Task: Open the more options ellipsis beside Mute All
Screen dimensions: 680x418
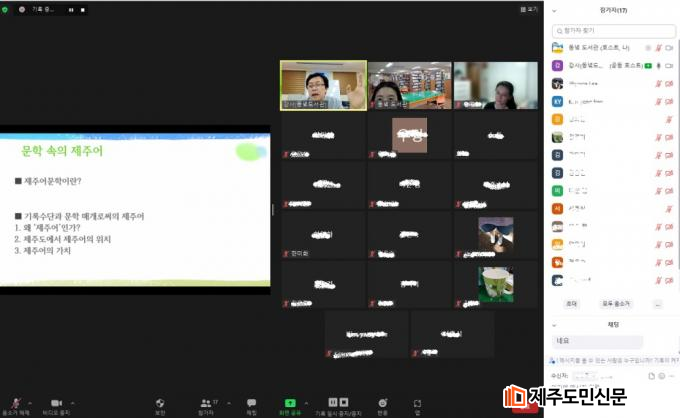Action: [657, 303]
